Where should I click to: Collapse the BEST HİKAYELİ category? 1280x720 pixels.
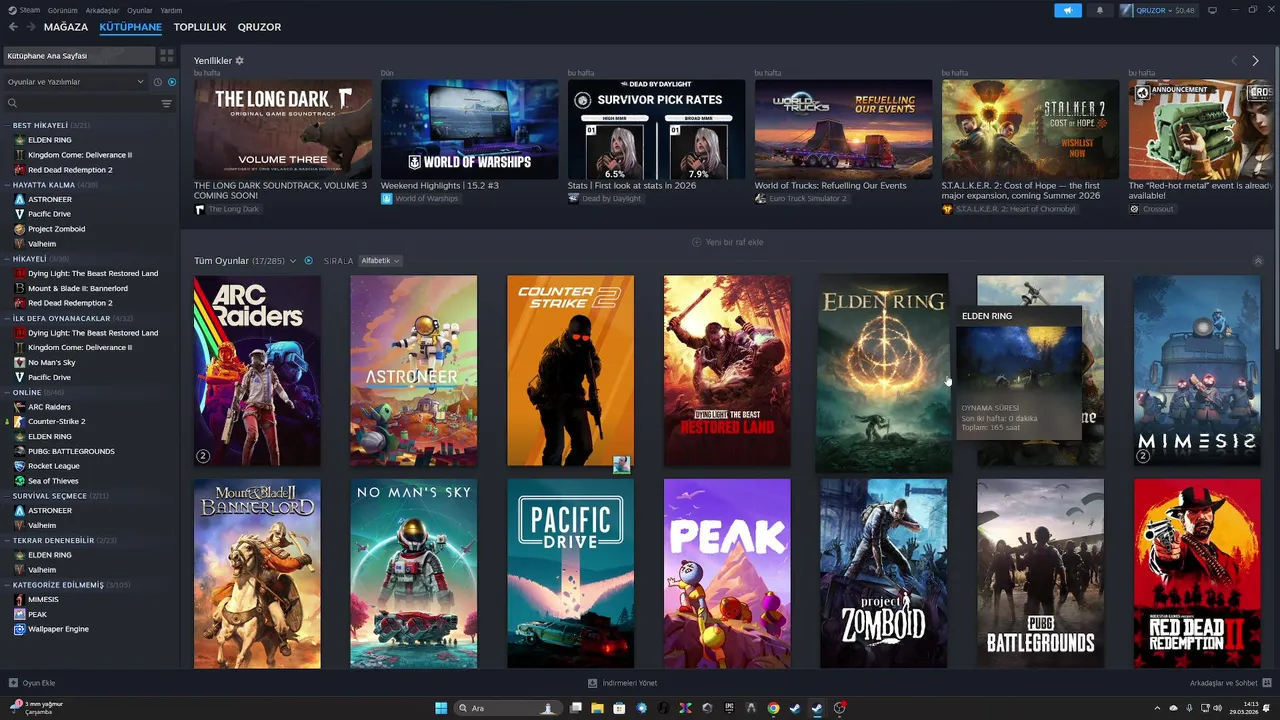click(x=7, y=125)
